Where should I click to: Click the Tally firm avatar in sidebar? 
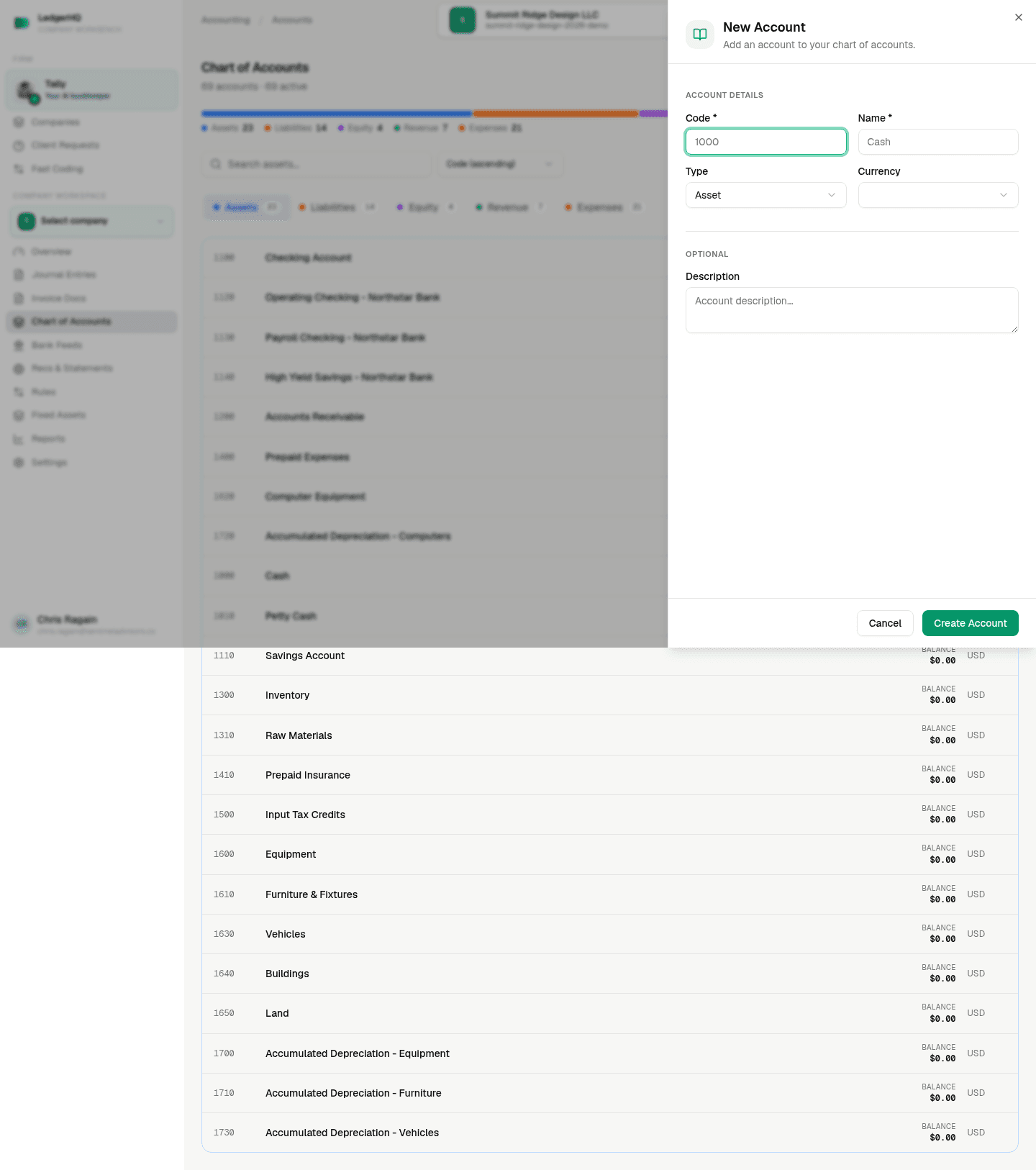coord(27,91)
